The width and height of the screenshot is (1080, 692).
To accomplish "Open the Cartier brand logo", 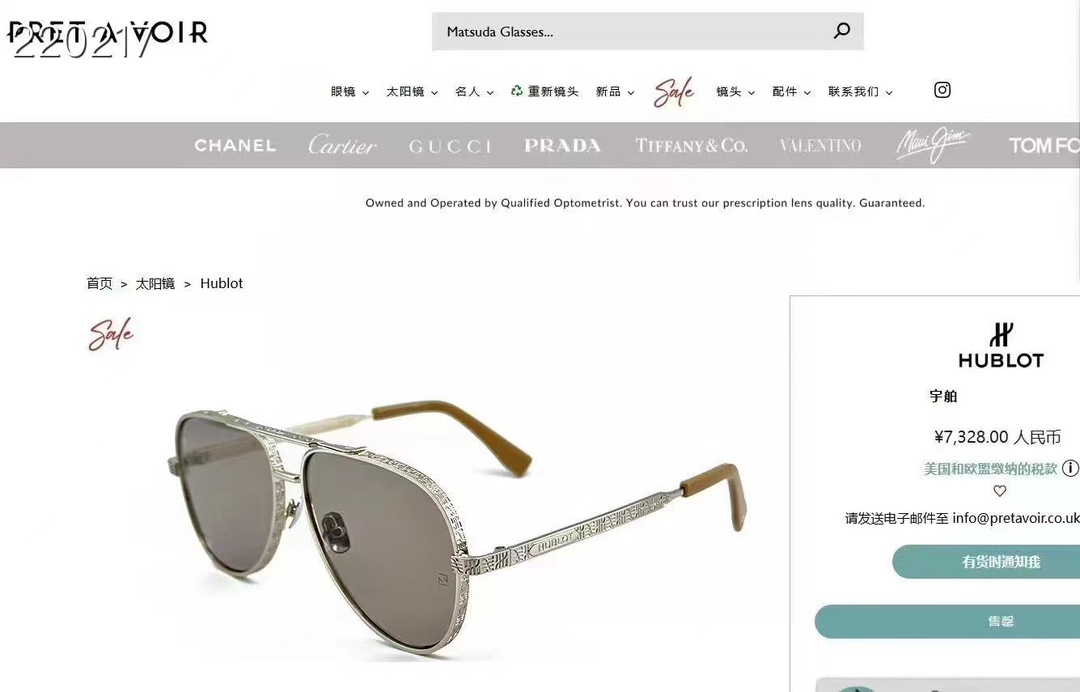I will (x=342, y=145).
